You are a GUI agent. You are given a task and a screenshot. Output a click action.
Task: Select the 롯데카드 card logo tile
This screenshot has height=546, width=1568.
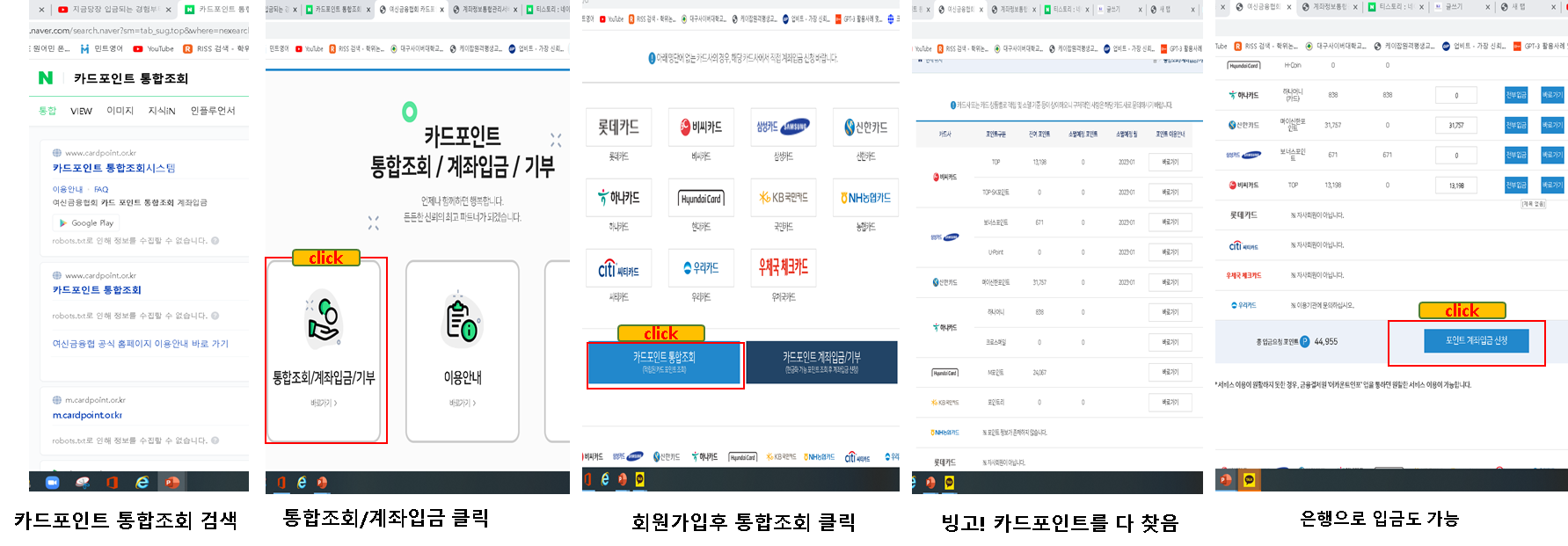click(x=618, y=127)
